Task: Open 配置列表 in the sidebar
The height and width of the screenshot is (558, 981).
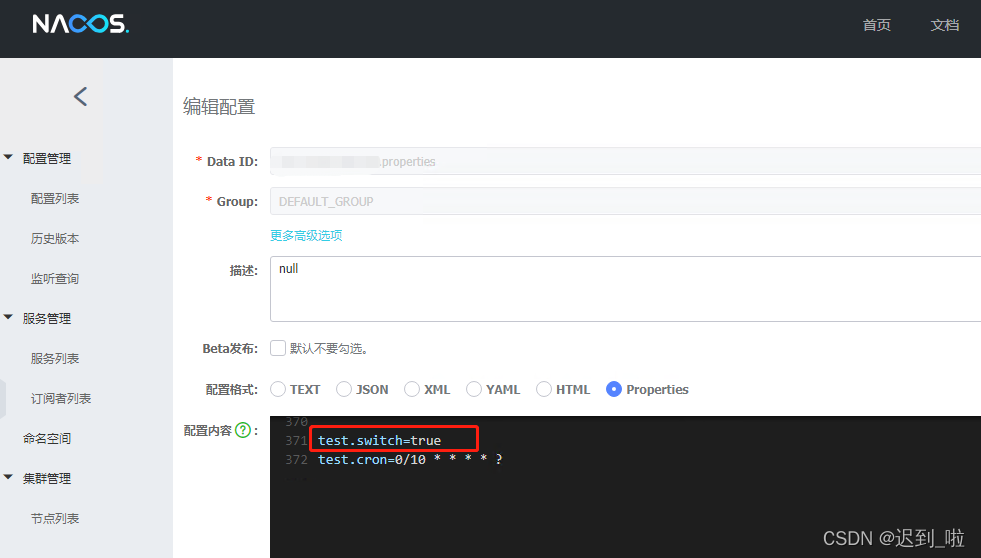Action: pyautogui.click(x=55, y=199)
